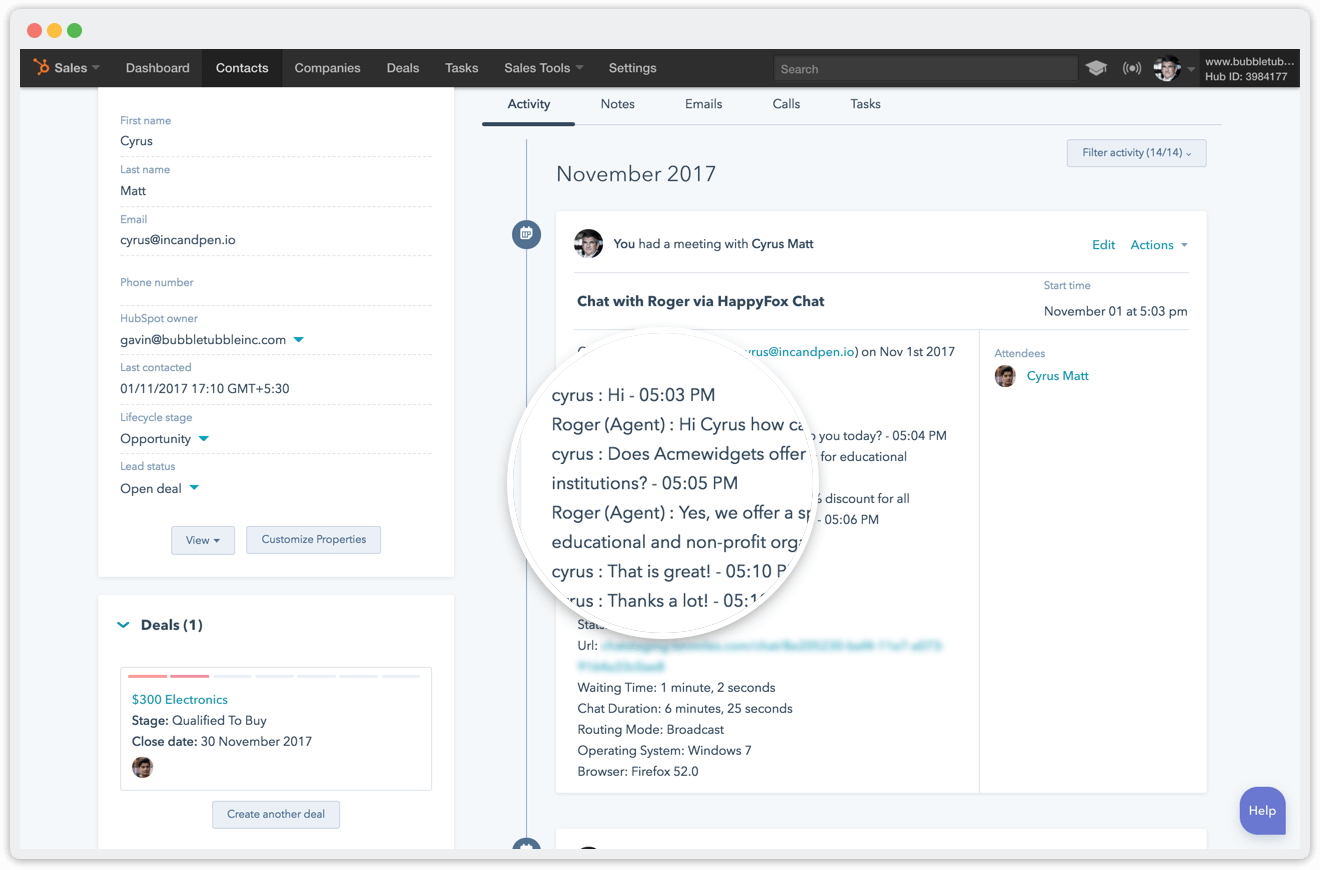This screenshot has height=870, width=1320.
Task: Click Stage: Qualified To Buy text
Action: coord(199,721)
